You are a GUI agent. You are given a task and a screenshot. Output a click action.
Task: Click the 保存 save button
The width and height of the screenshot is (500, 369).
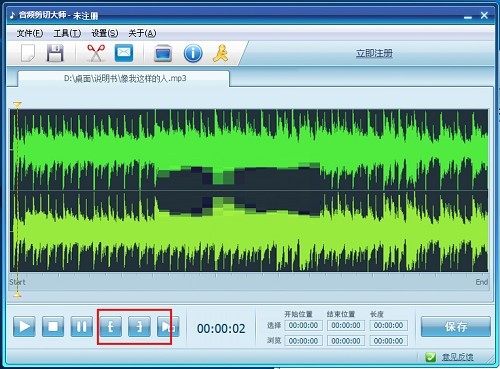point(456,327)
